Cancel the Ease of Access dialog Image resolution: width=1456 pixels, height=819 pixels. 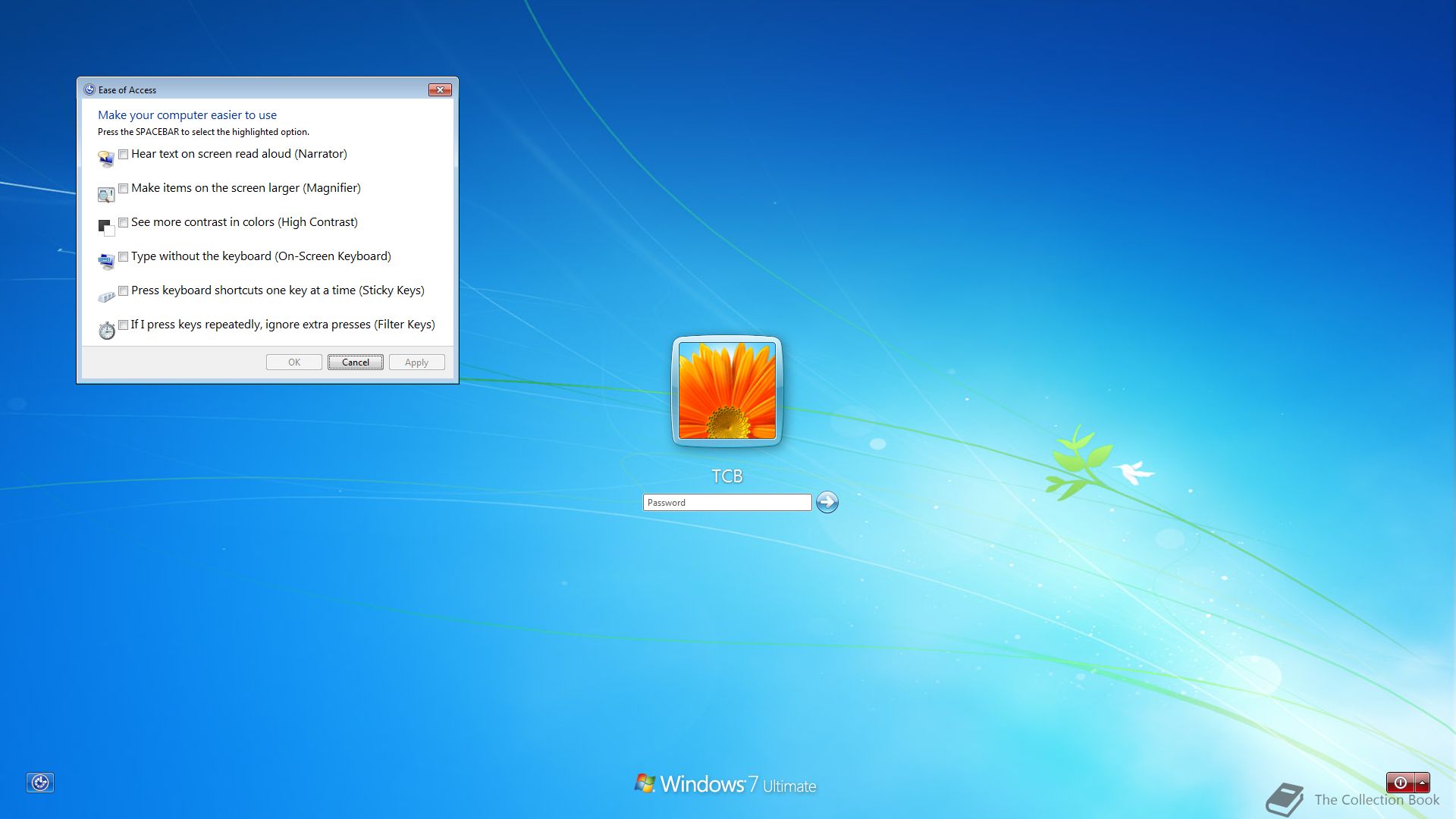point(356,362)
